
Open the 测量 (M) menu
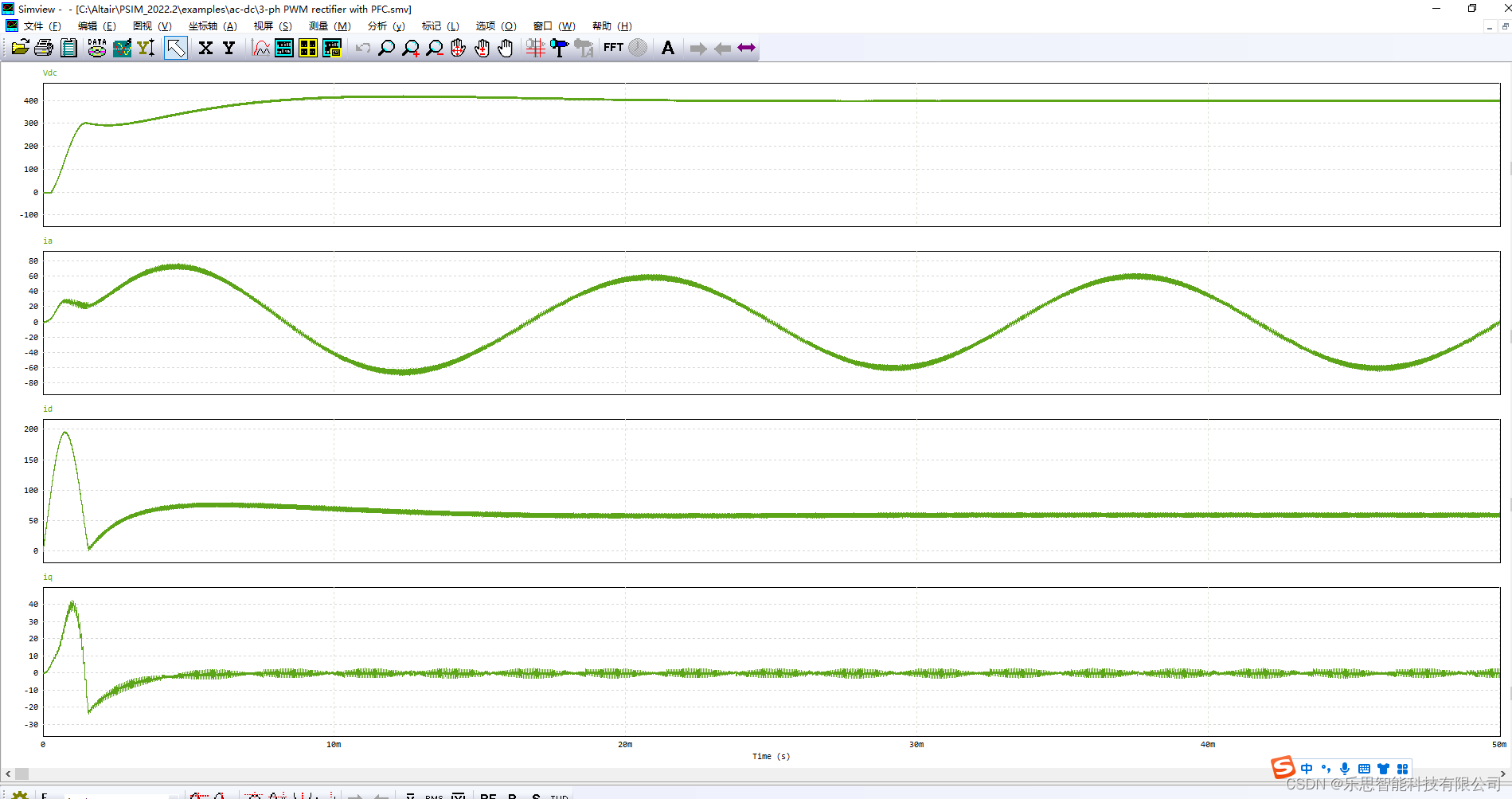tap(330, 26)
